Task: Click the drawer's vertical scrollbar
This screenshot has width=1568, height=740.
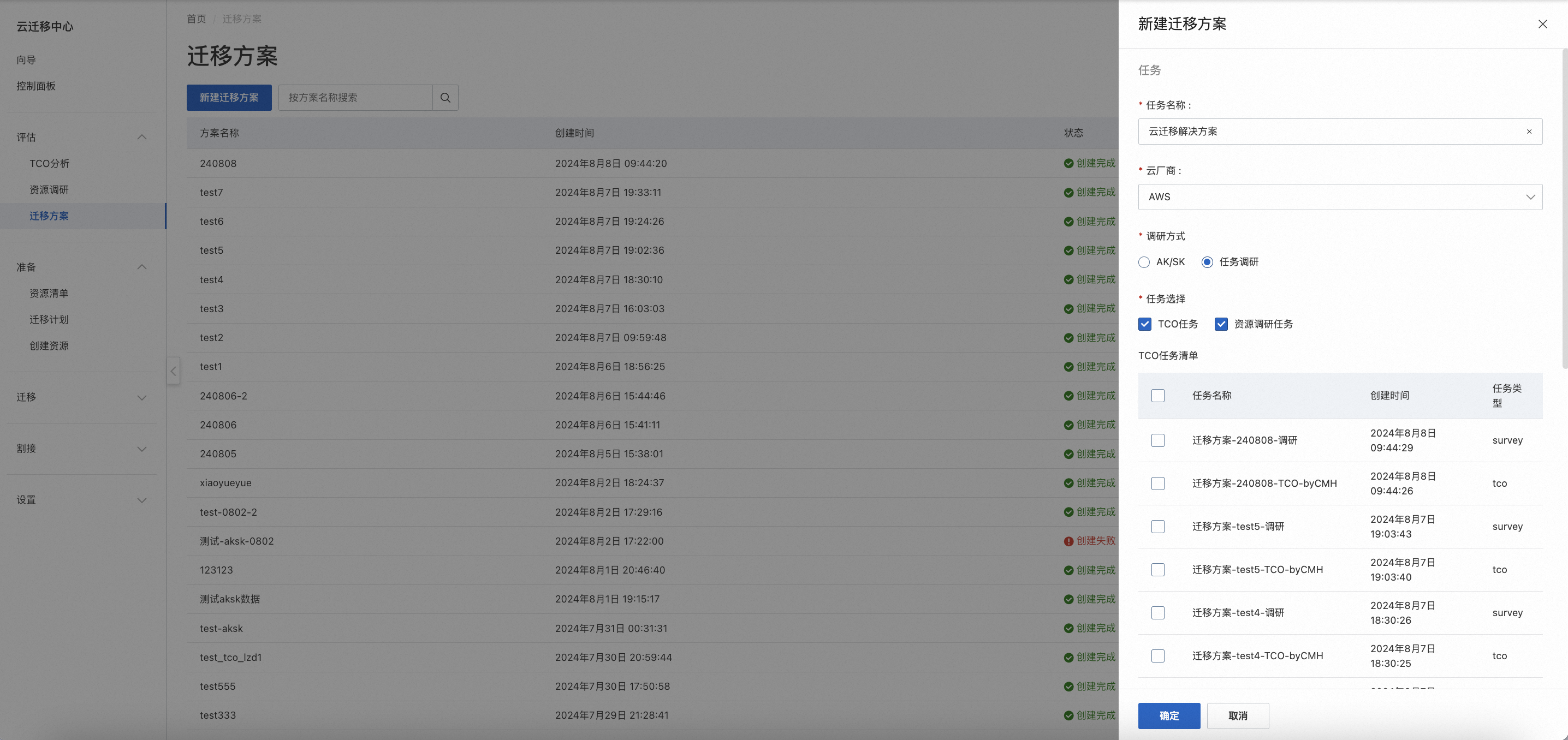Action: (1564, 208)
